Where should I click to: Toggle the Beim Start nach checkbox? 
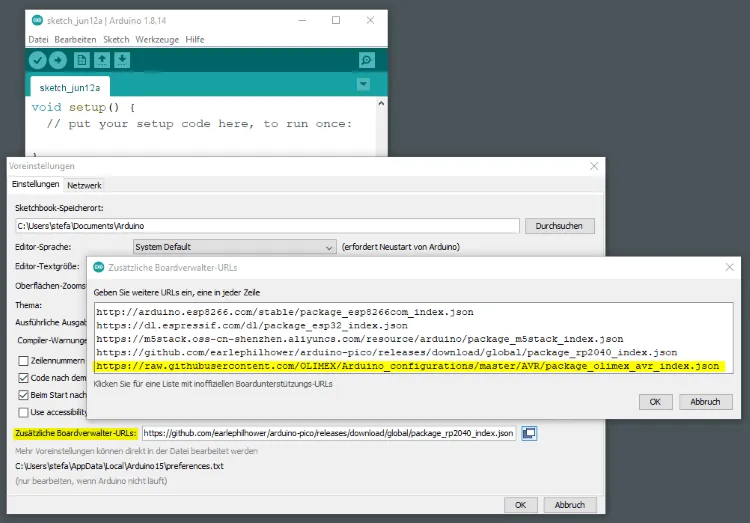click(x=23, y=395)
